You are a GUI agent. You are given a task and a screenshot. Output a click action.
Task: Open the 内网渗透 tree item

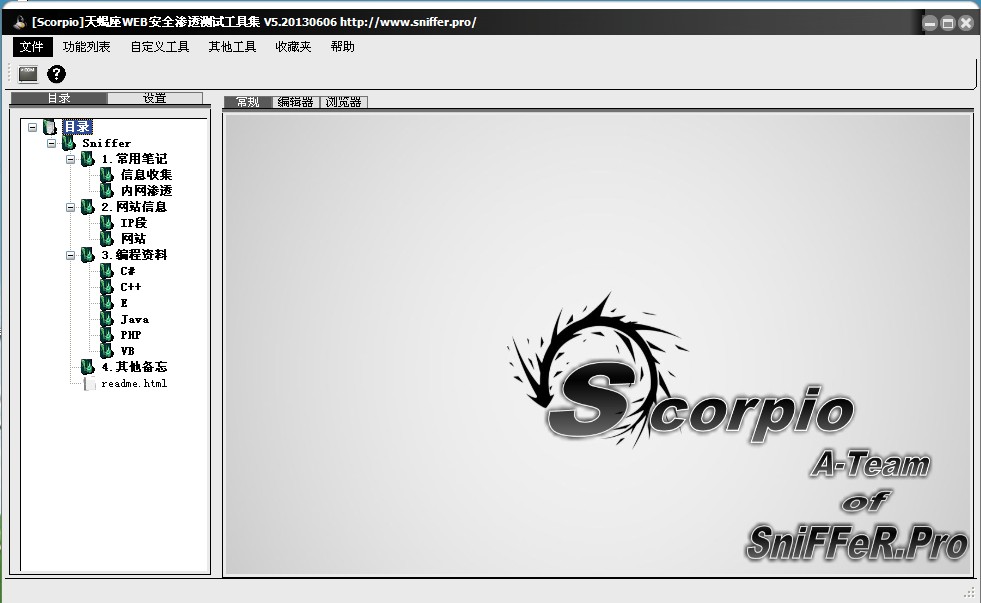[146, 191]
